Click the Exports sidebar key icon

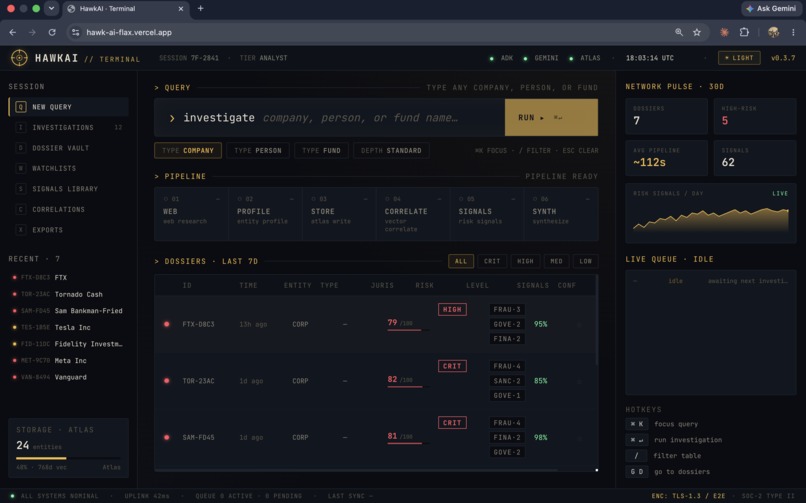coord(21,230)
